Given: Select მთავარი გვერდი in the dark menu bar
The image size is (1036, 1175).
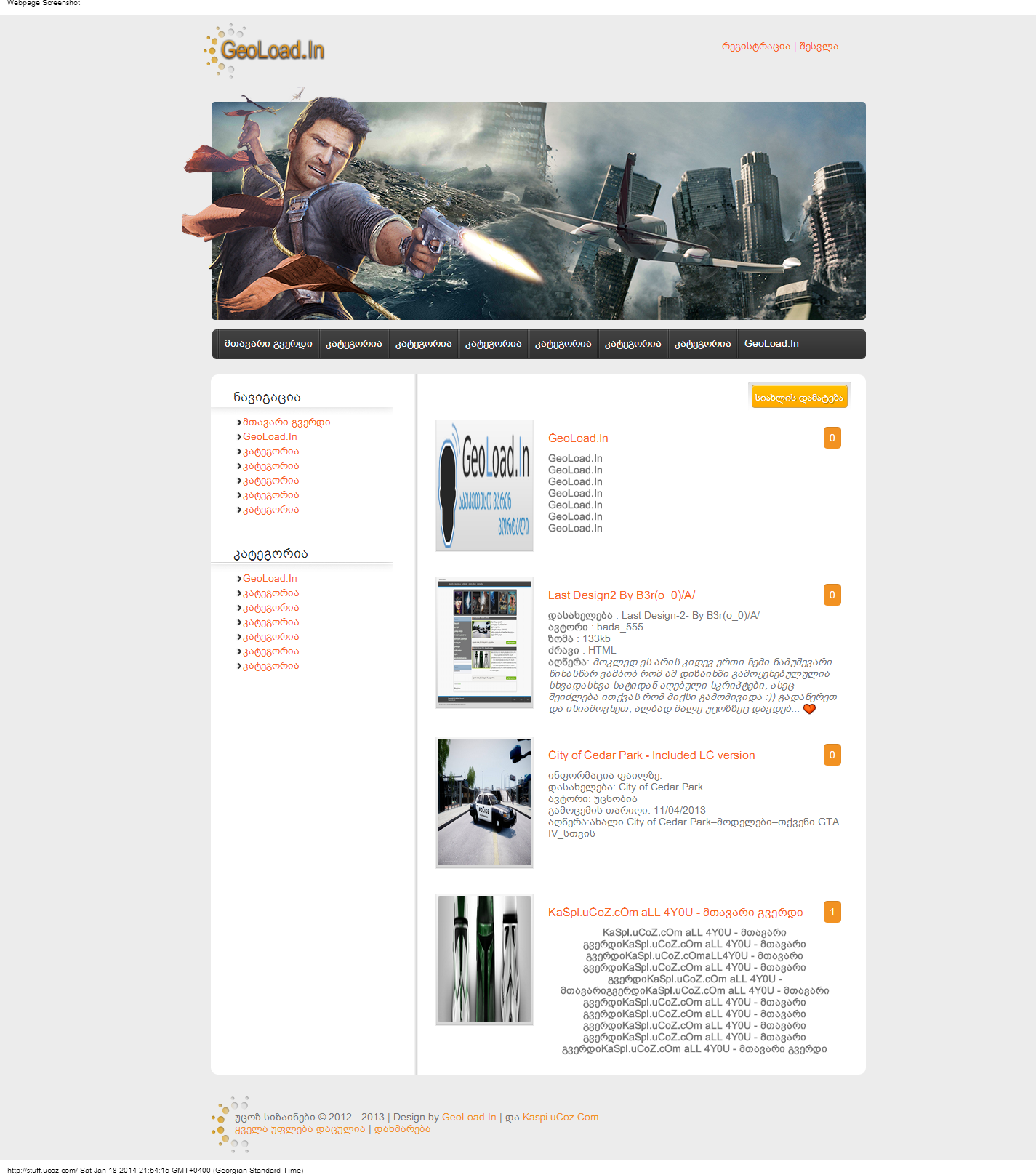Looking at the screenshot, I should [x=268, y=344].
